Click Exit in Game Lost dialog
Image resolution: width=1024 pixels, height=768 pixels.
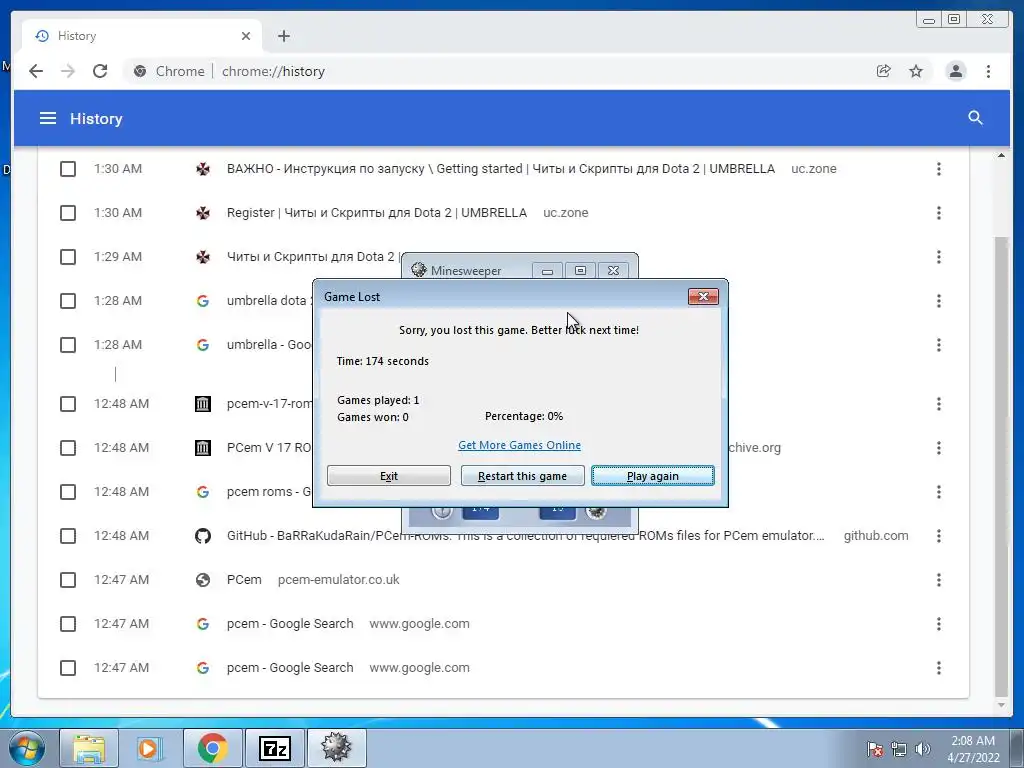[389, 476]
